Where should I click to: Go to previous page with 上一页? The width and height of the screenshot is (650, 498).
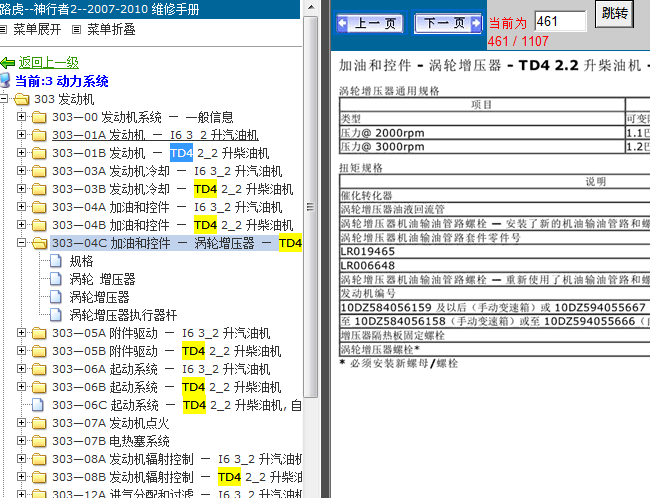pos(371,23)
